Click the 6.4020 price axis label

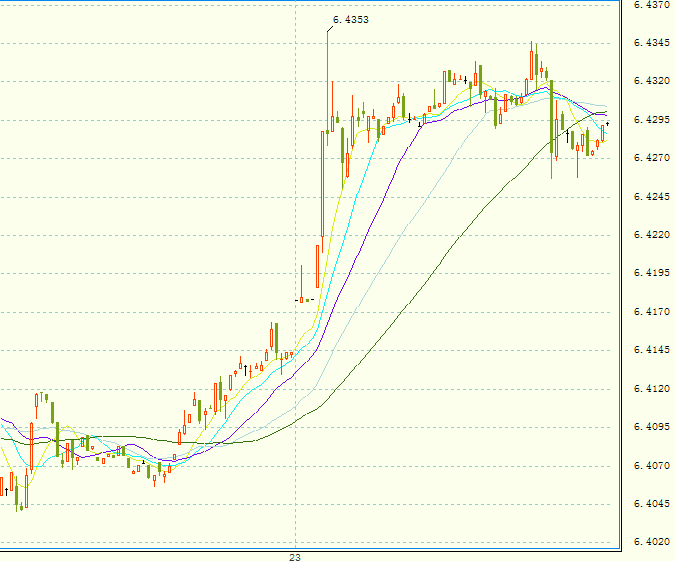tap(652, 542)
